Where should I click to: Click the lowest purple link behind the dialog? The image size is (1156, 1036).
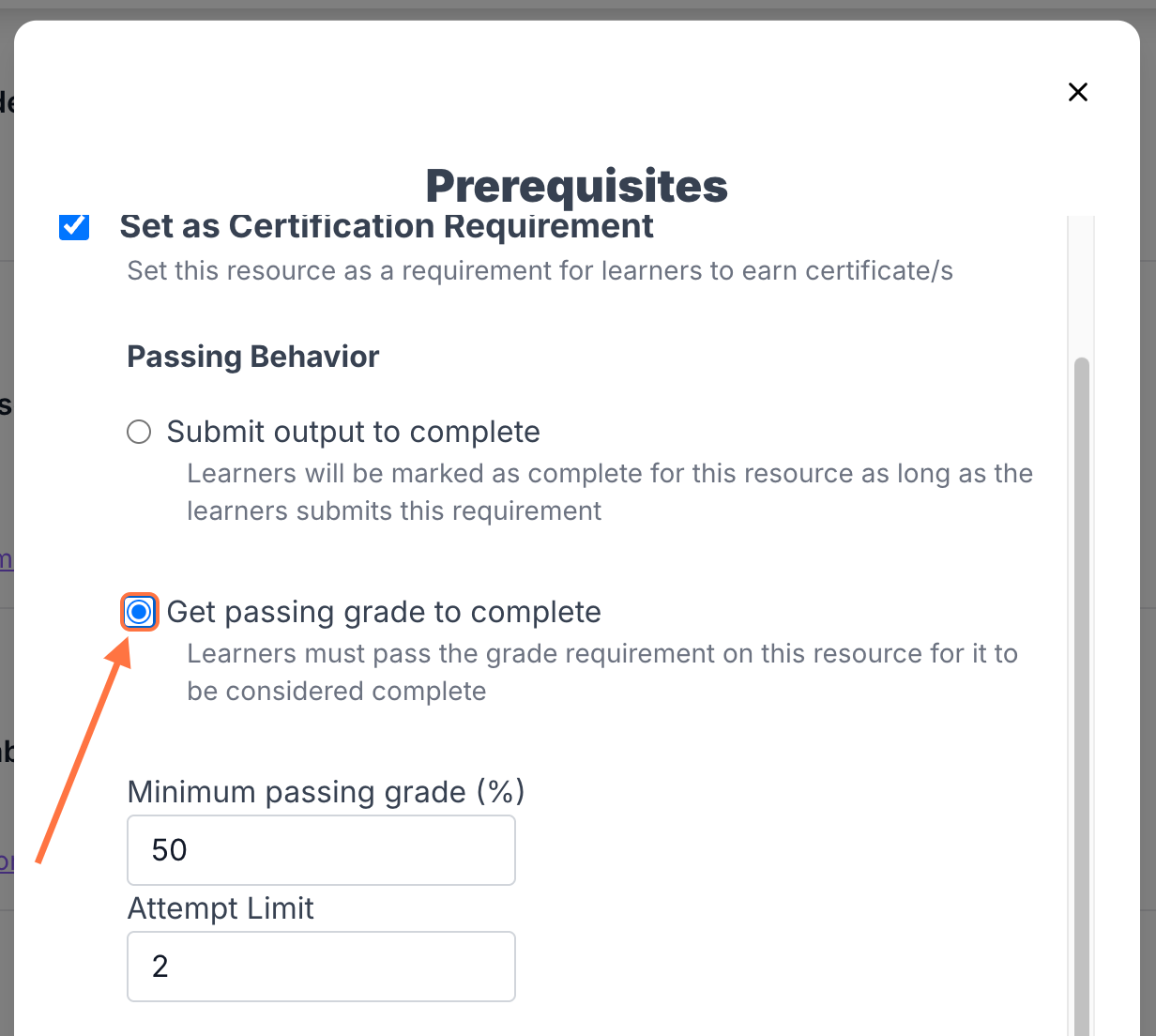click(6, 861)
